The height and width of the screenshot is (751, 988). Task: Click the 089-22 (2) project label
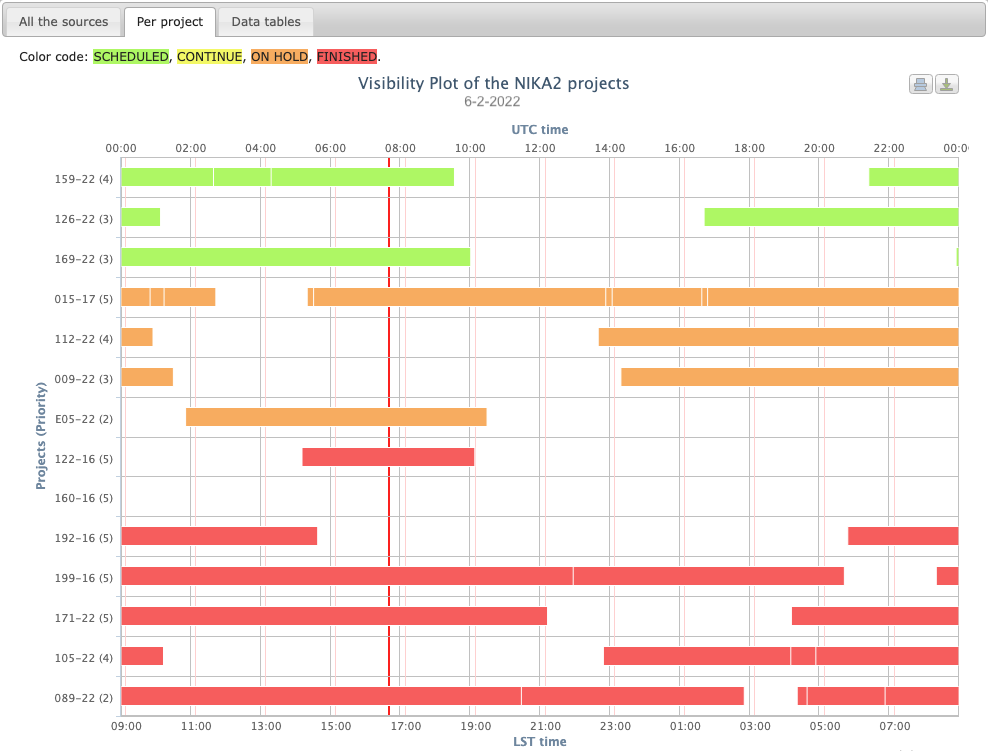click(83, 698)
